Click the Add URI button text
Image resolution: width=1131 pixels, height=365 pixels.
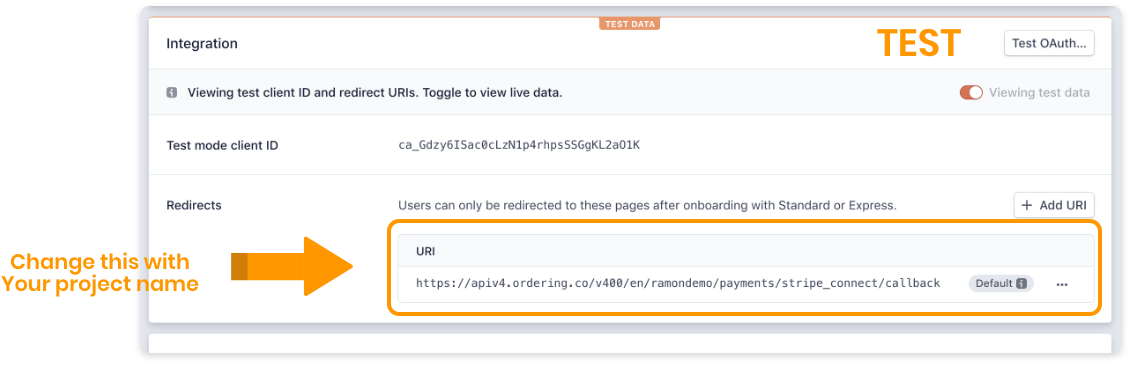[1062, 206]
